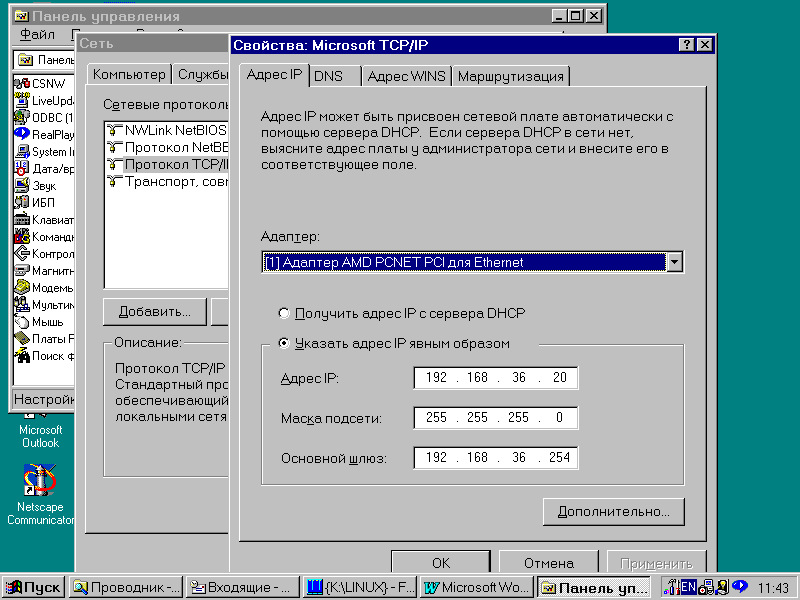This screenshot has width=800, height=600.
Task: Click in the Маска подсети field
Action: pos(496,417)
